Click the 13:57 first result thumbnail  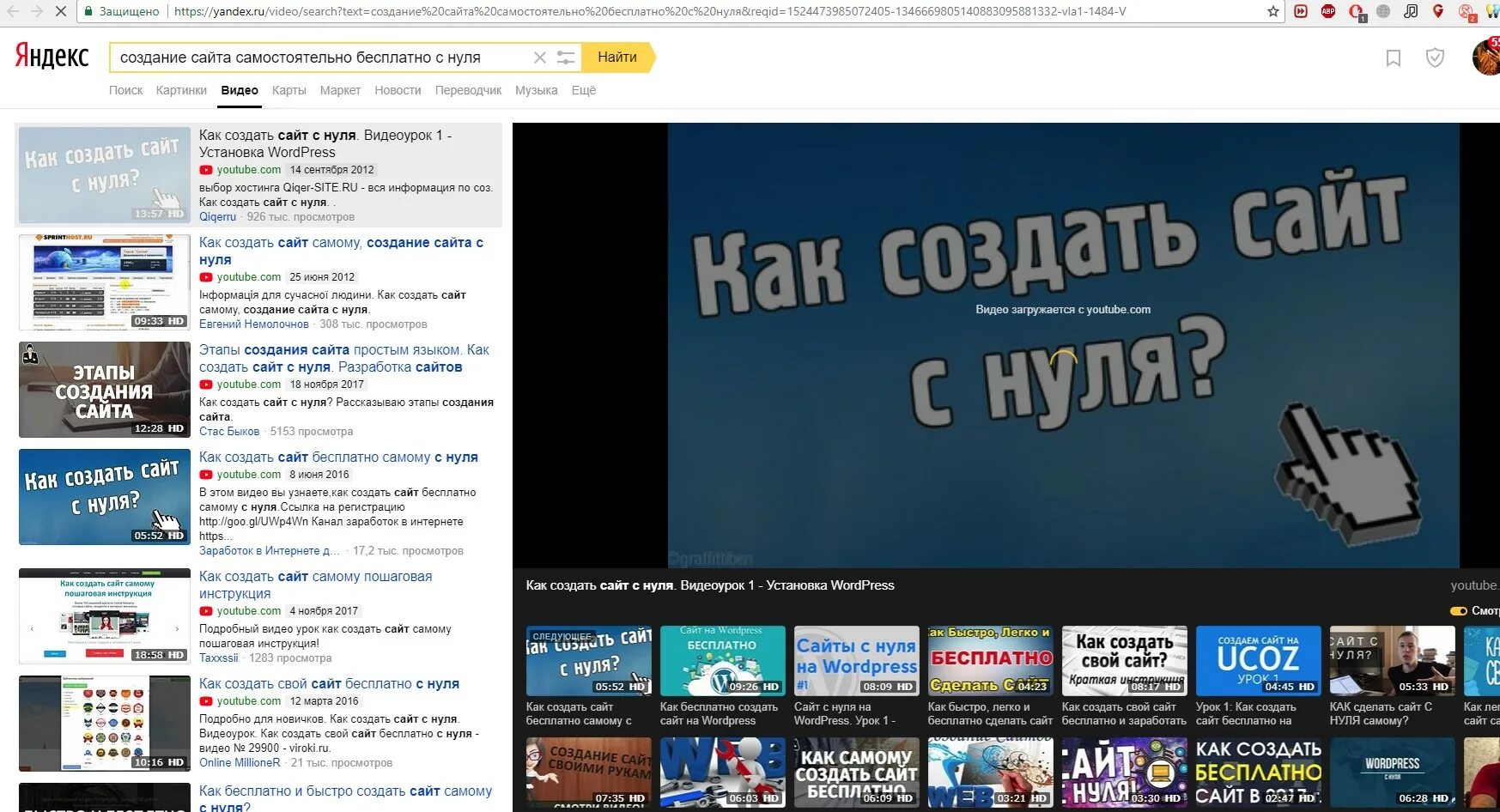tap(105, 175)
